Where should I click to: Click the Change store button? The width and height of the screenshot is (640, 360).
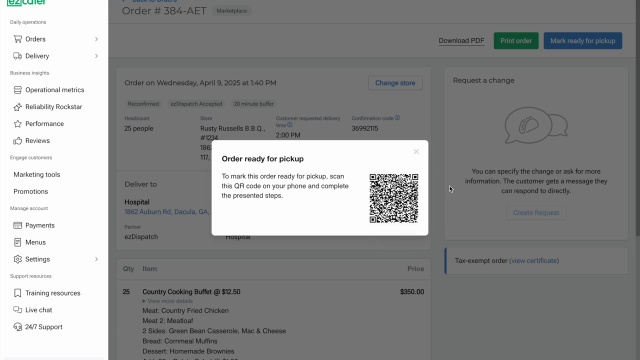[x=395, y=83]
